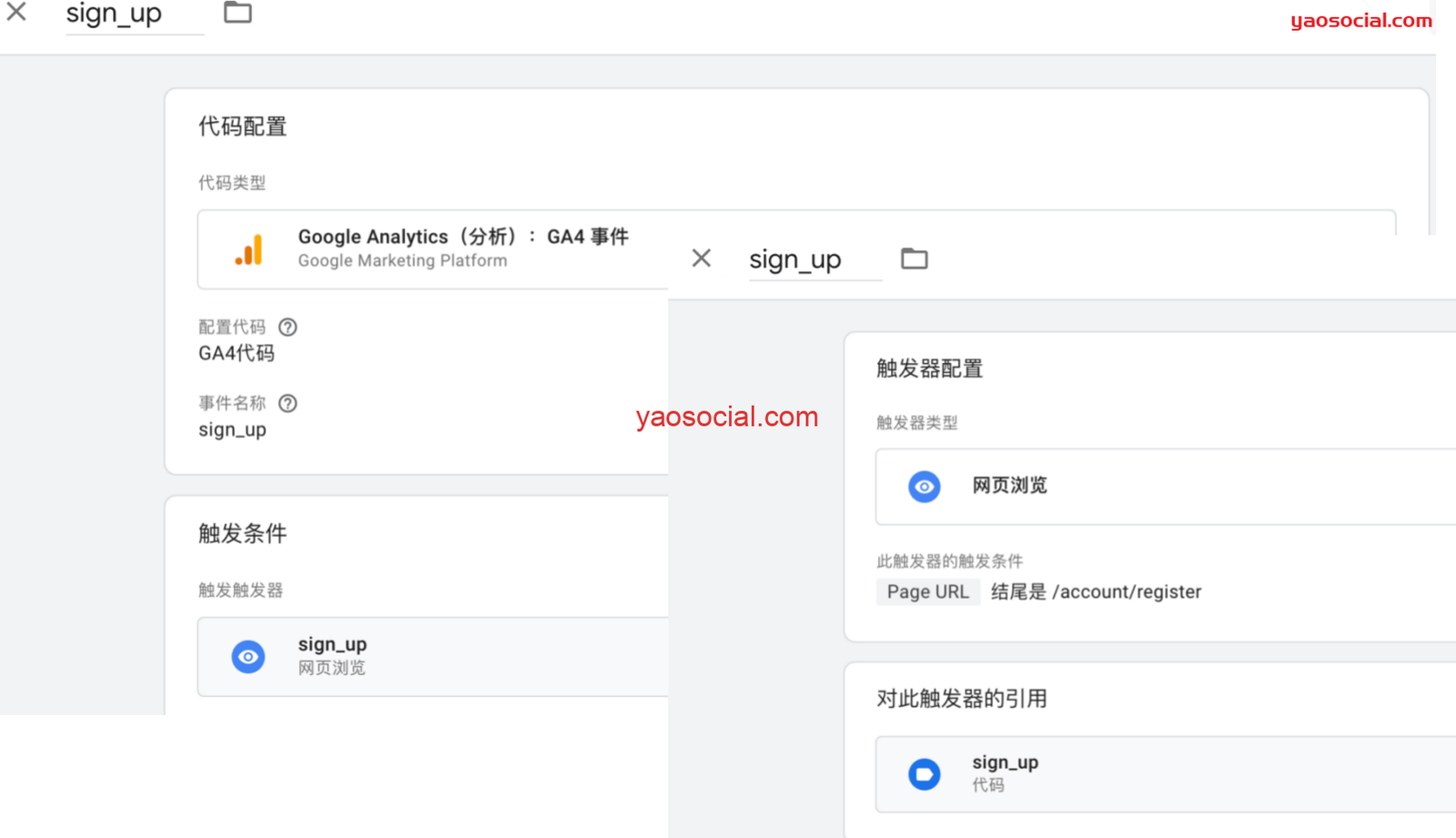
Task: Click the Page URL condition chip
Action: [x=927, y=591]
